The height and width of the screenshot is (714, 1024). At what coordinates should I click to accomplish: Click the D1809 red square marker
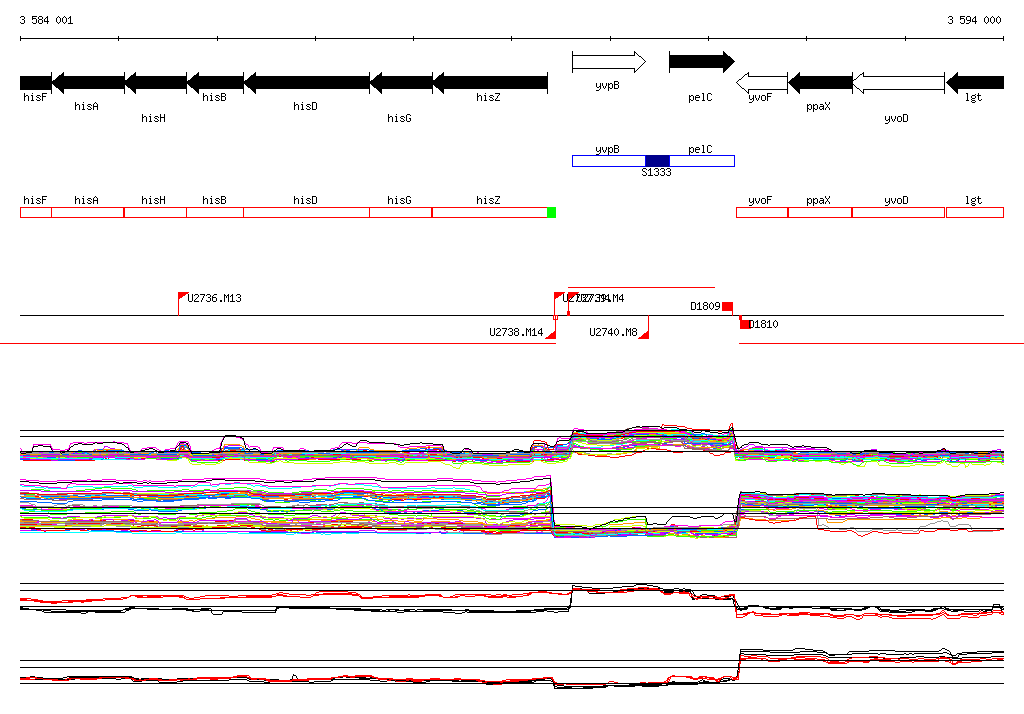728,306
